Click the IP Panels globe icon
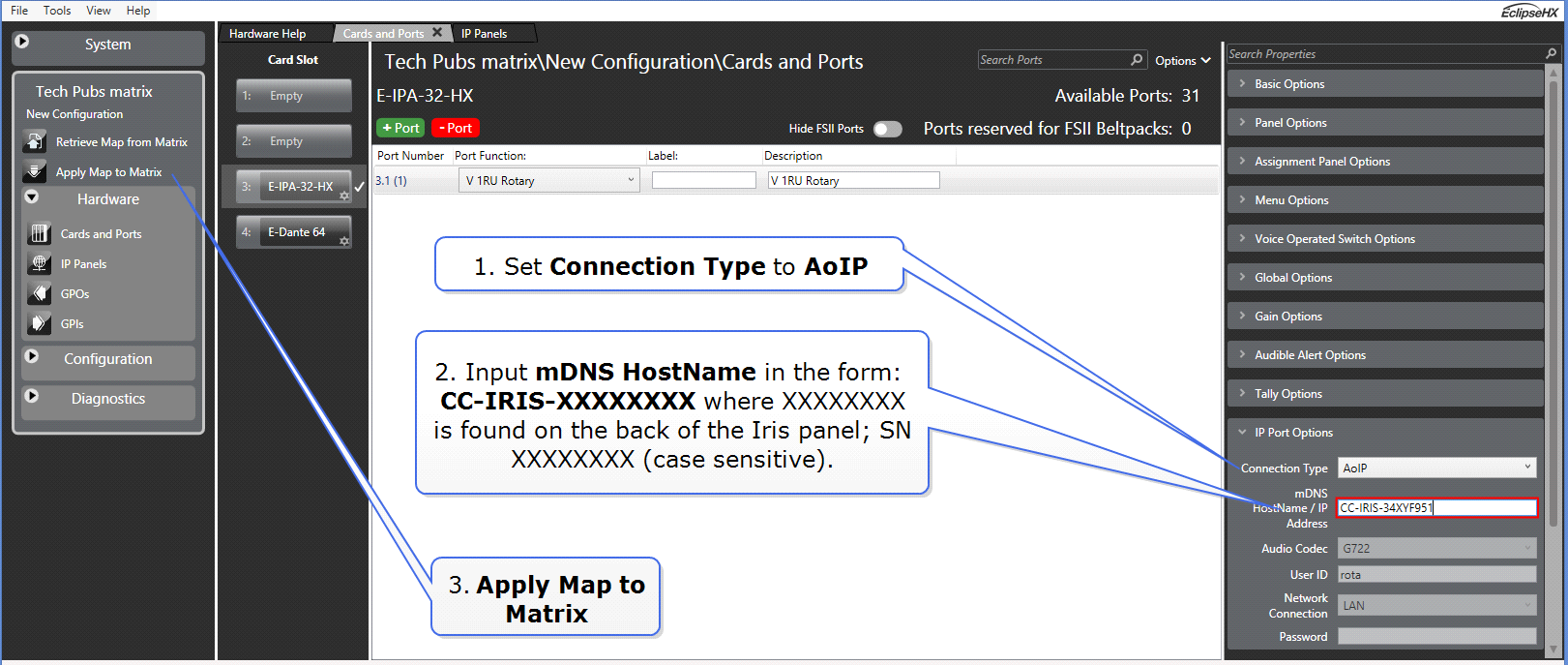The image size is (1568, 665). point(40,263)
